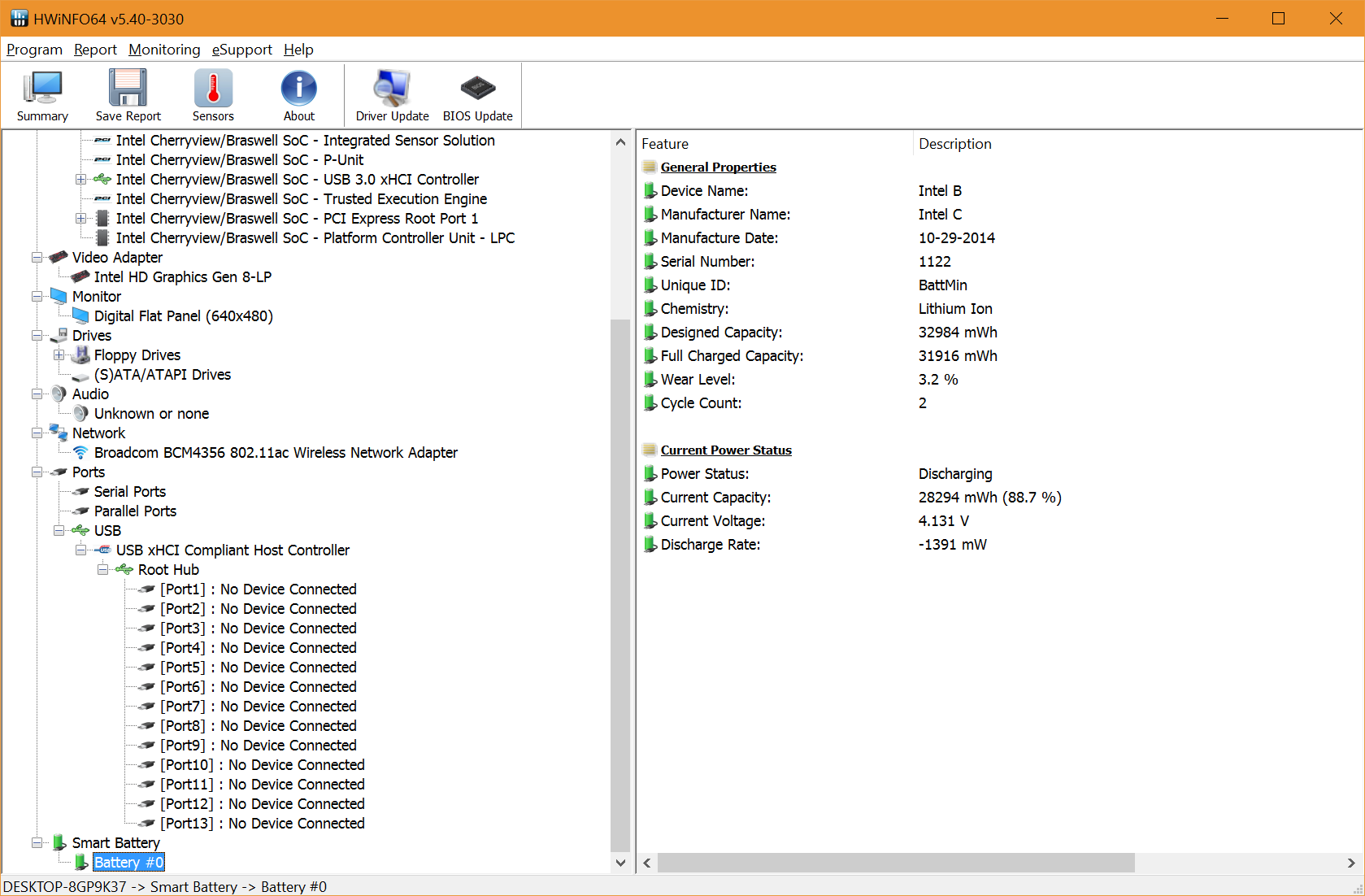Image resolution: width=1365 pixels, height=896 pixels.
Task: Click the Monitor category icon
Action: [x=59, y=296]
